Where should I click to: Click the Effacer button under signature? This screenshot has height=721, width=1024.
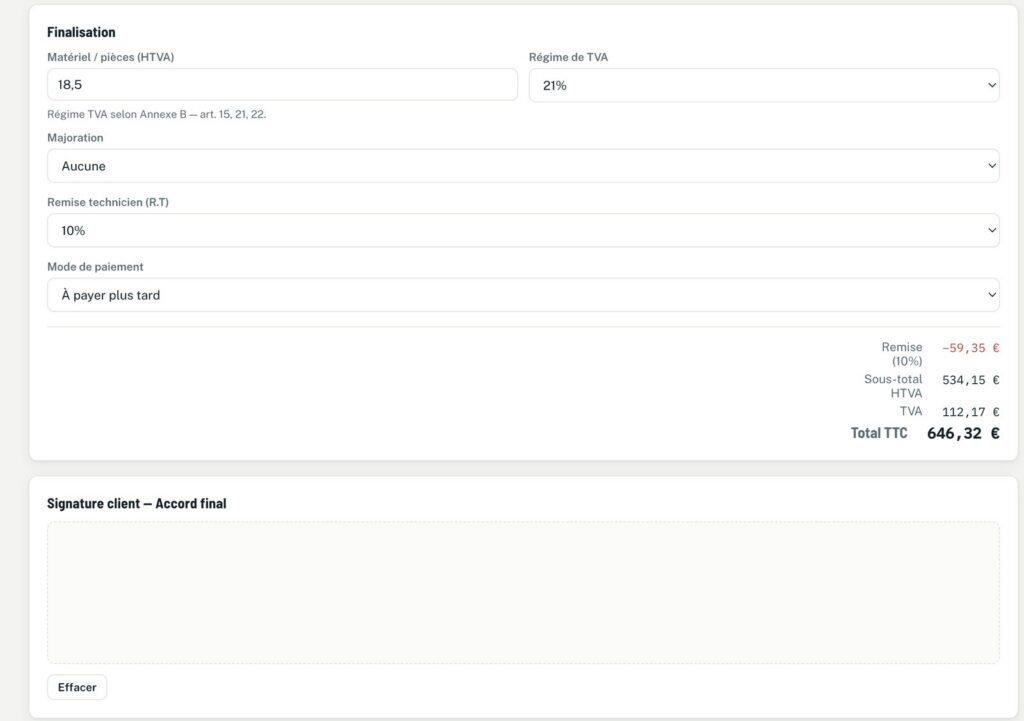[77, 687]
